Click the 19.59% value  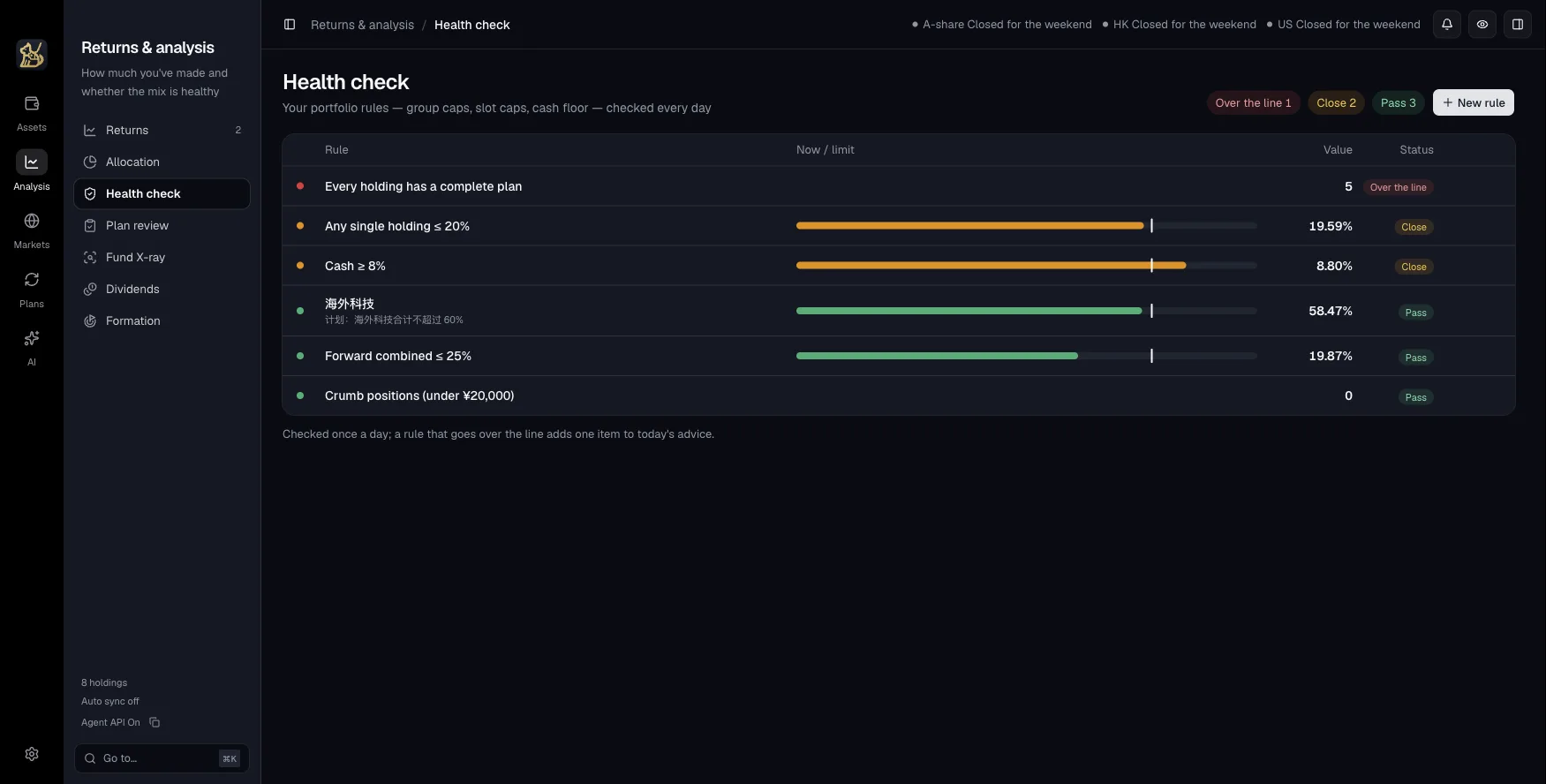pyautogui.click(x=1330, y=226)
